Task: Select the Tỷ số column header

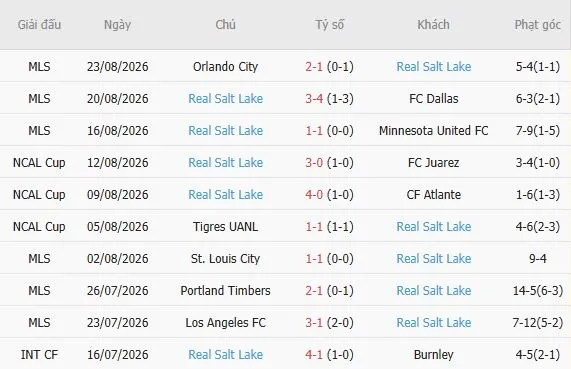Action: (x=330, y=25)
